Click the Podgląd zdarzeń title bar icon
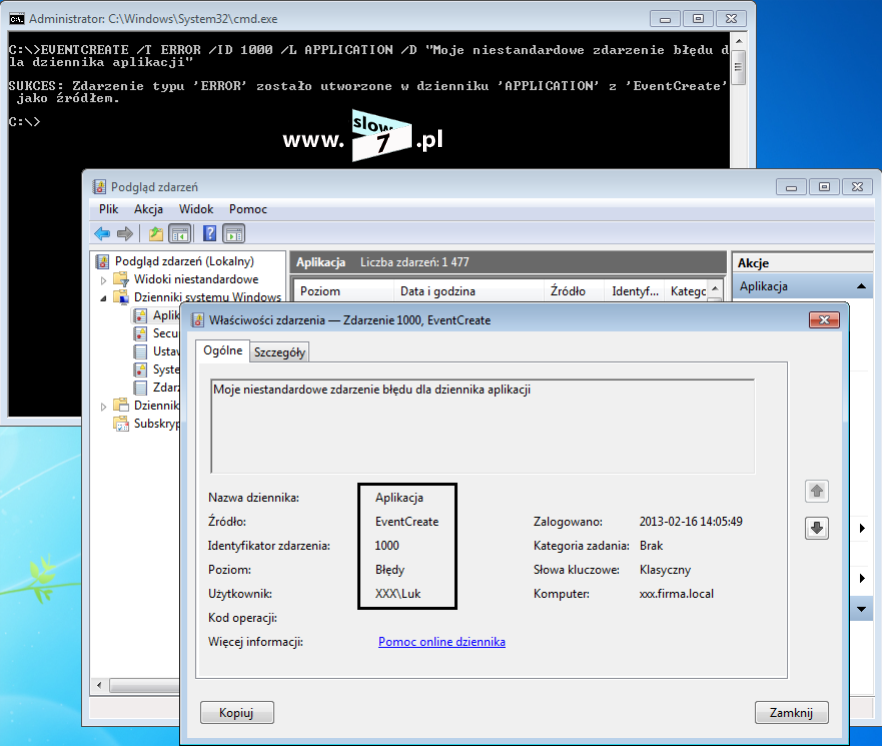 [100, 187]
